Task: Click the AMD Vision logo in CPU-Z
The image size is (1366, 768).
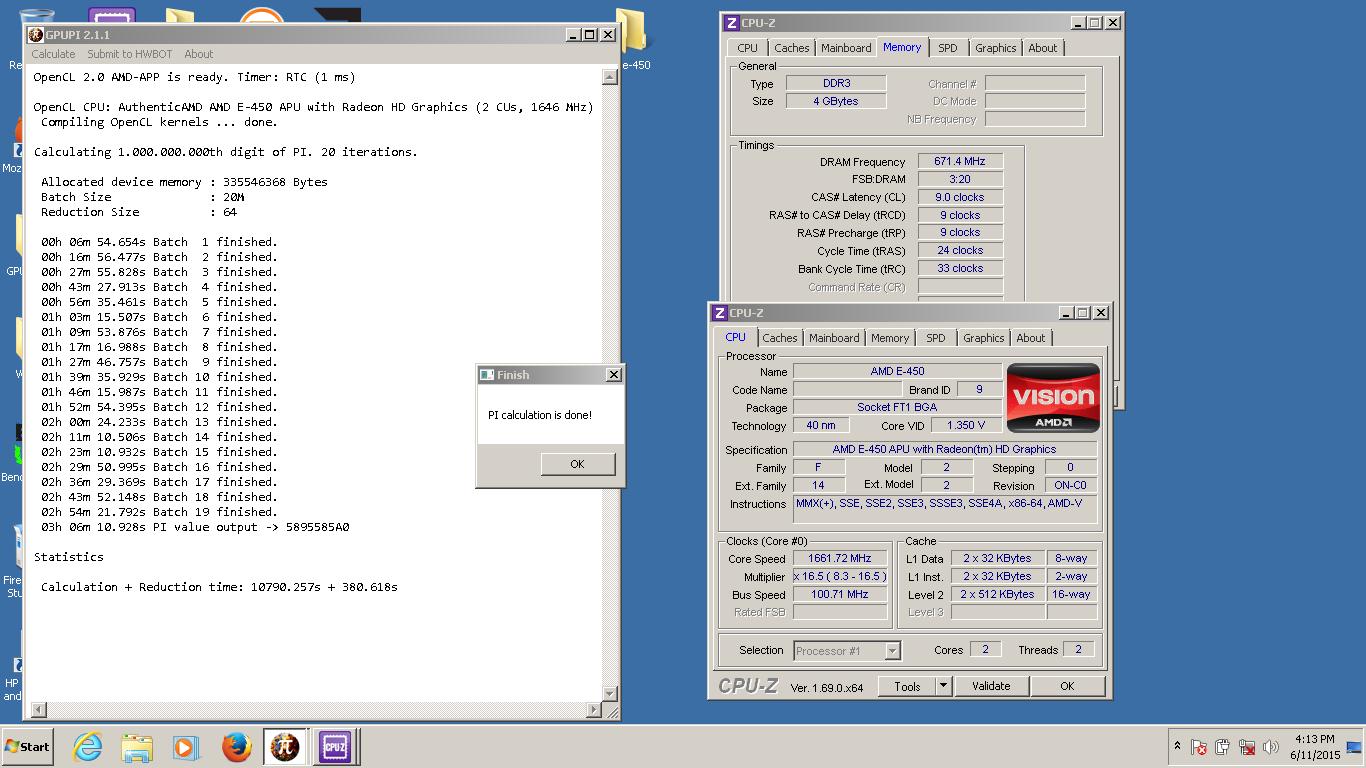Action: coord(1053,397)
